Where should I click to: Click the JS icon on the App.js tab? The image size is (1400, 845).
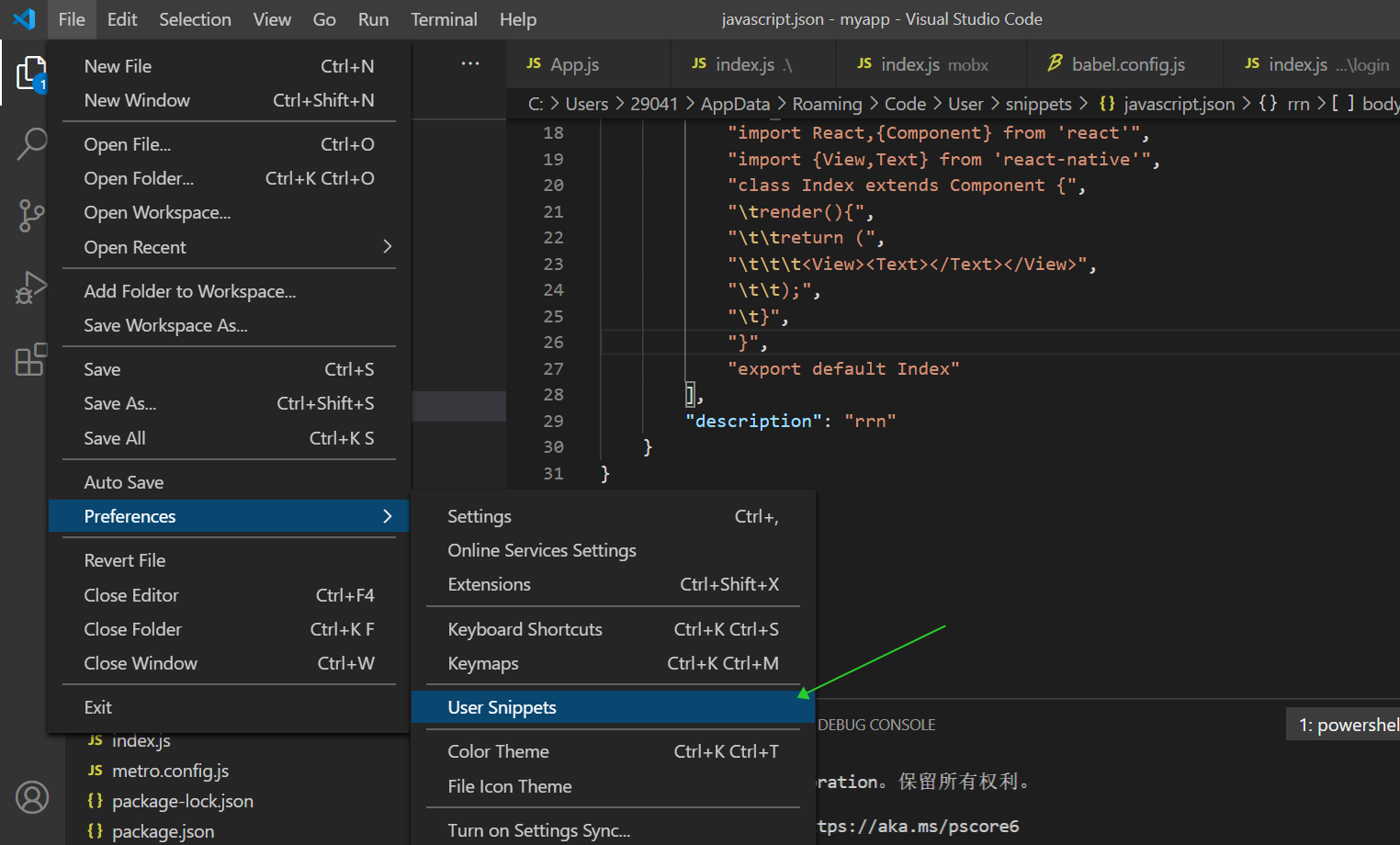point(534,64)
